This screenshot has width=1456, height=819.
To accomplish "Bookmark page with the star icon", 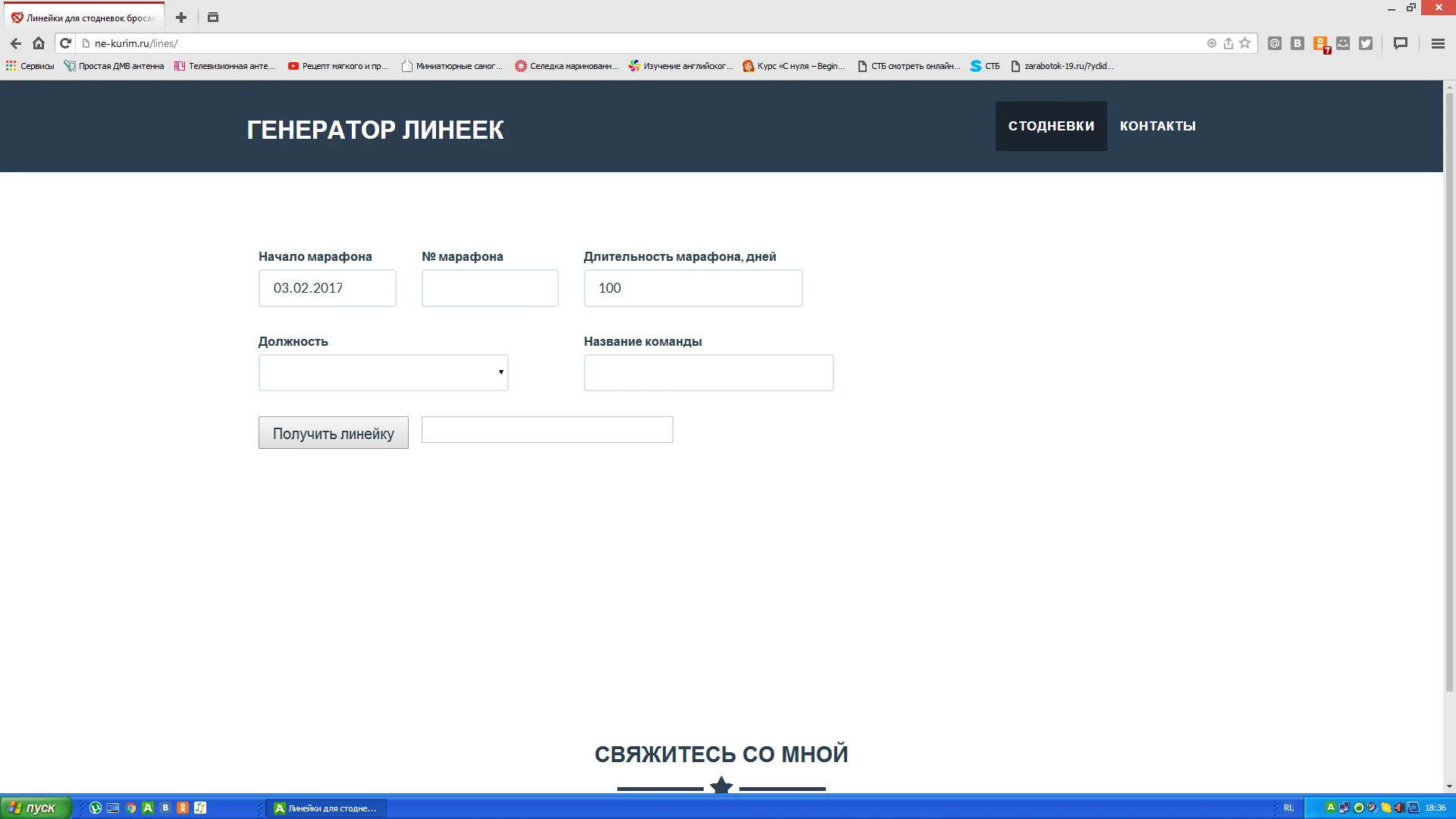I will pos(1244,44).
